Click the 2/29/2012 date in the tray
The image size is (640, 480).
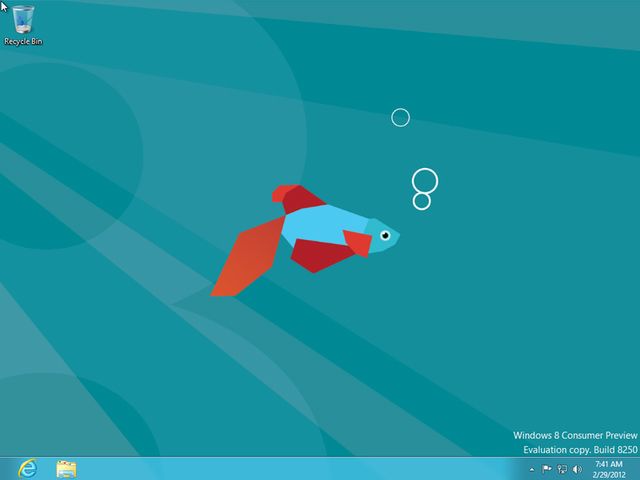(x=608, y=474)
